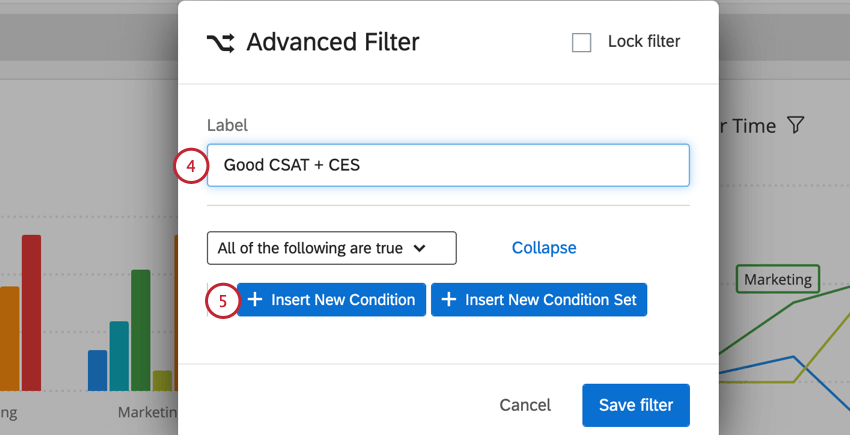Cancel the advanced filter dialog
This screenshot has width=850, height=435.
point(525,405)
